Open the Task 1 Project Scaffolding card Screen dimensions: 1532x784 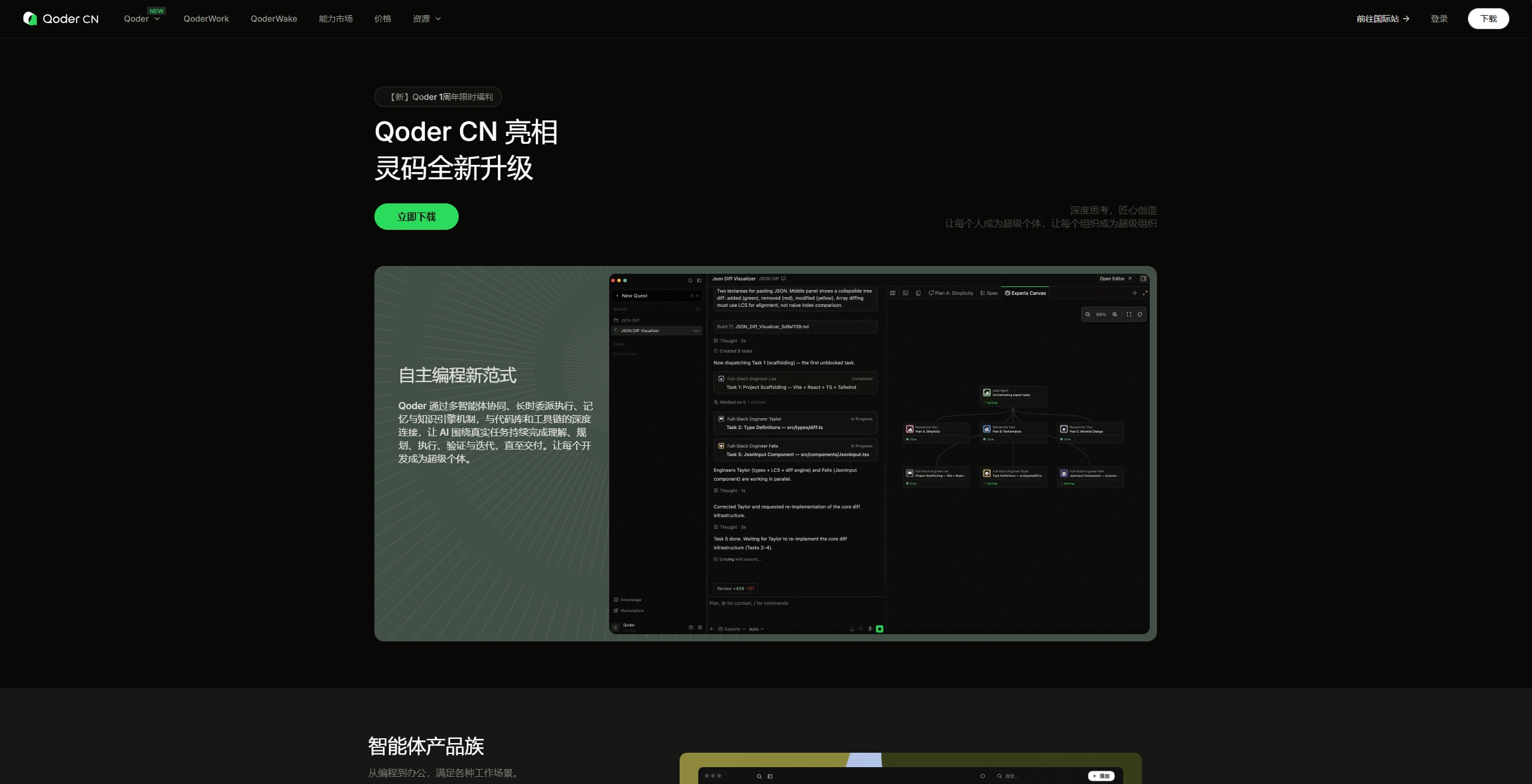click(x=795, y=383)
